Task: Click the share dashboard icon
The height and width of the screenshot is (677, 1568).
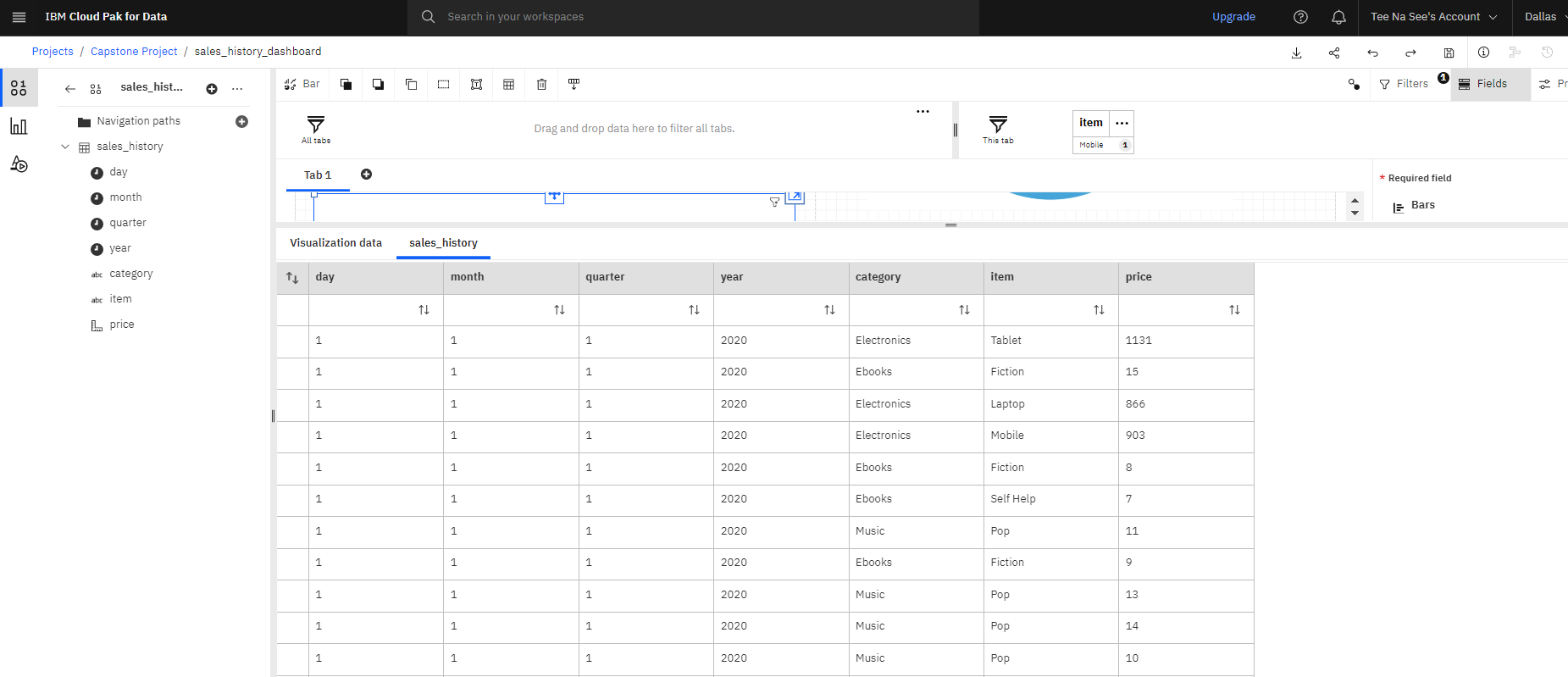Action: point(1334,53)
